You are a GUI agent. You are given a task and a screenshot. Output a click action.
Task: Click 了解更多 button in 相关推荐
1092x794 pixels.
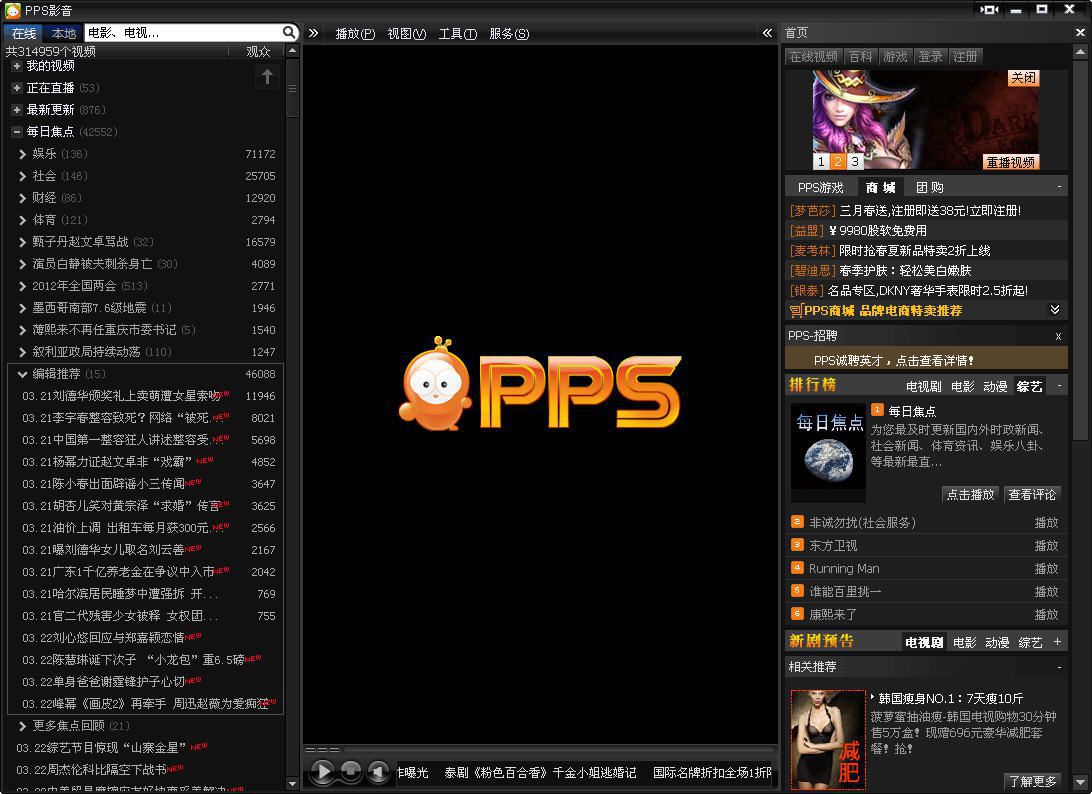point(1033,781)
